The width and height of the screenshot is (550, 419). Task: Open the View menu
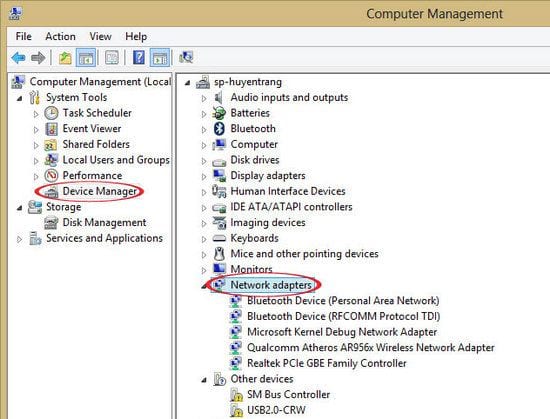[100, 36]
